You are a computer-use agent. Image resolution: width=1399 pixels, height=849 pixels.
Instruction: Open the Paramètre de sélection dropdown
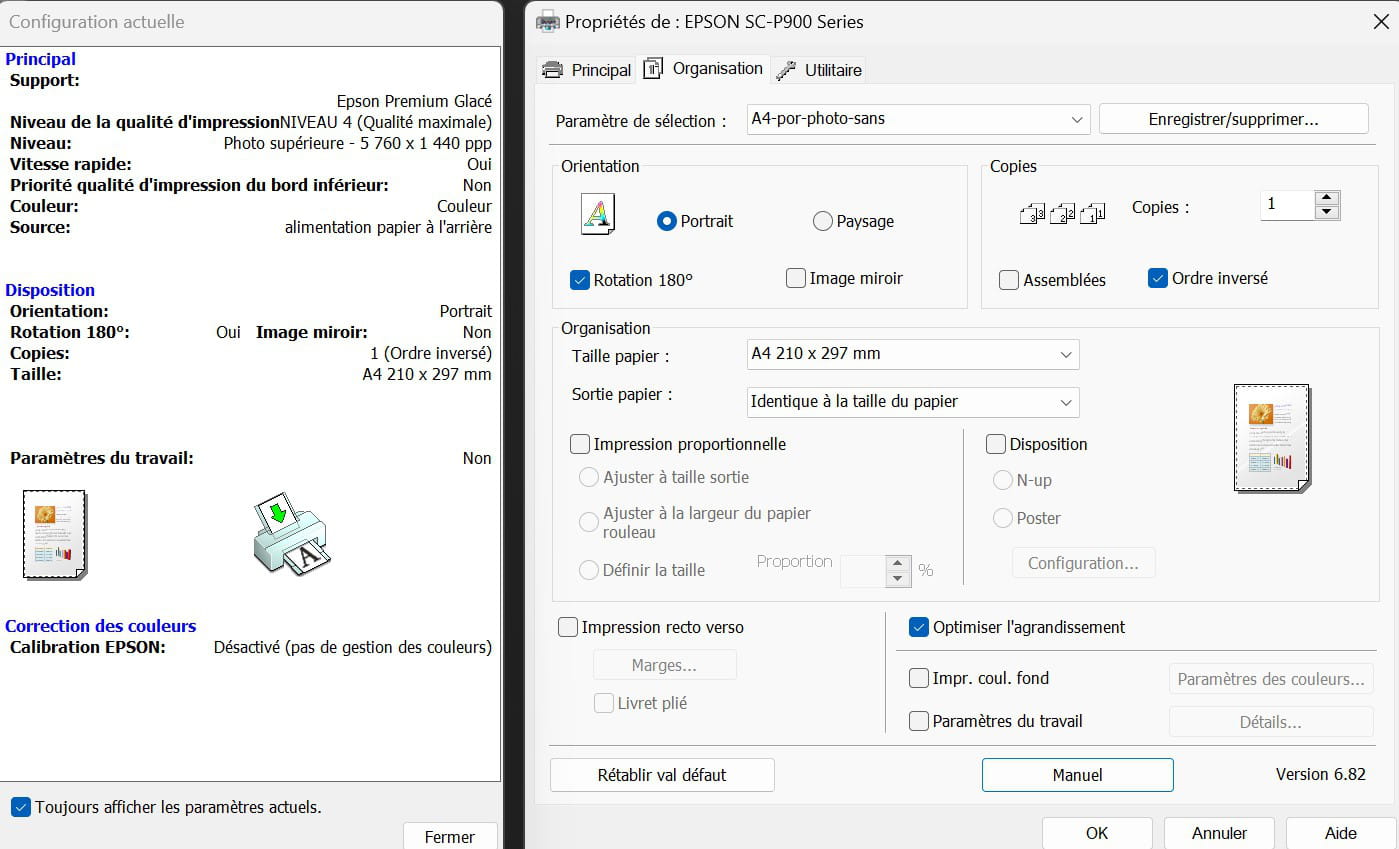[918, 119]
